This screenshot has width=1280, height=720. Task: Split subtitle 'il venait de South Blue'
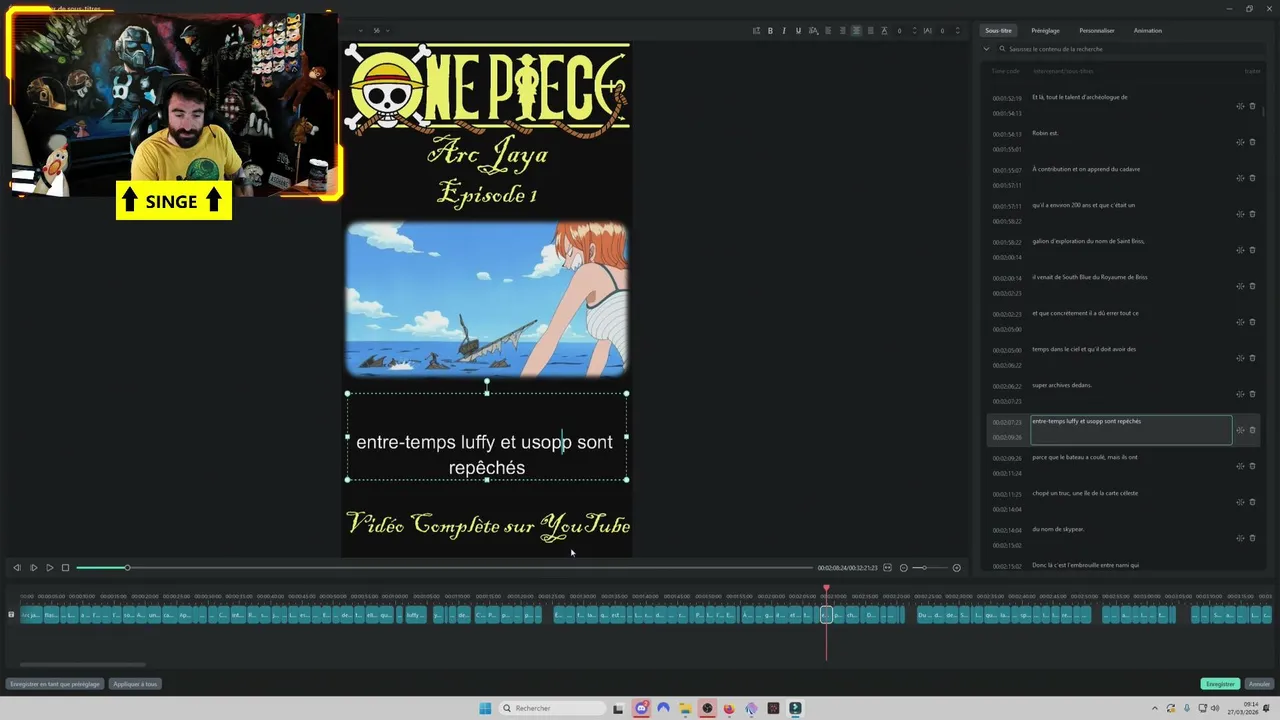pos(1240,286)
